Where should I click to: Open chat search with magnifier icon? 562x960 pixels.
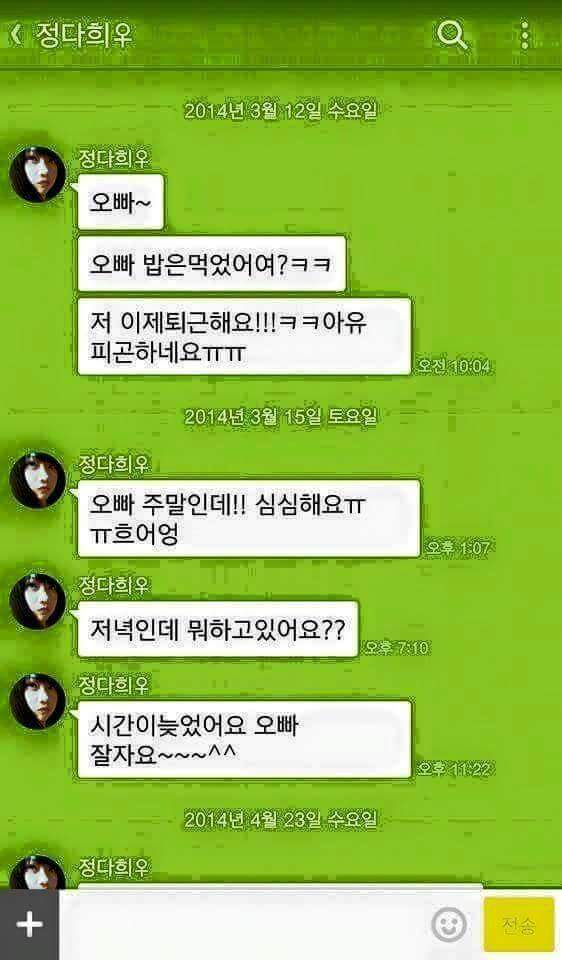(452, 35)
